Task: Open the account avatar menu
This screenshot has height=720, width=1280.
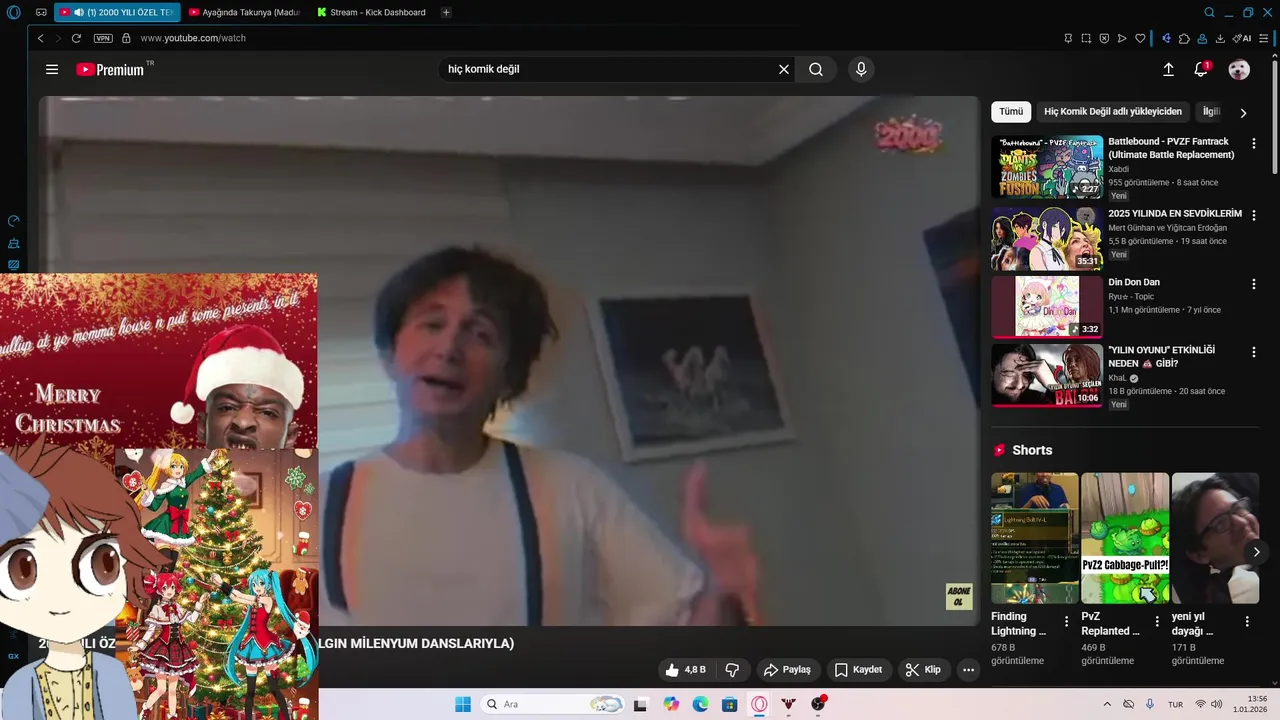Action: 1239,70
